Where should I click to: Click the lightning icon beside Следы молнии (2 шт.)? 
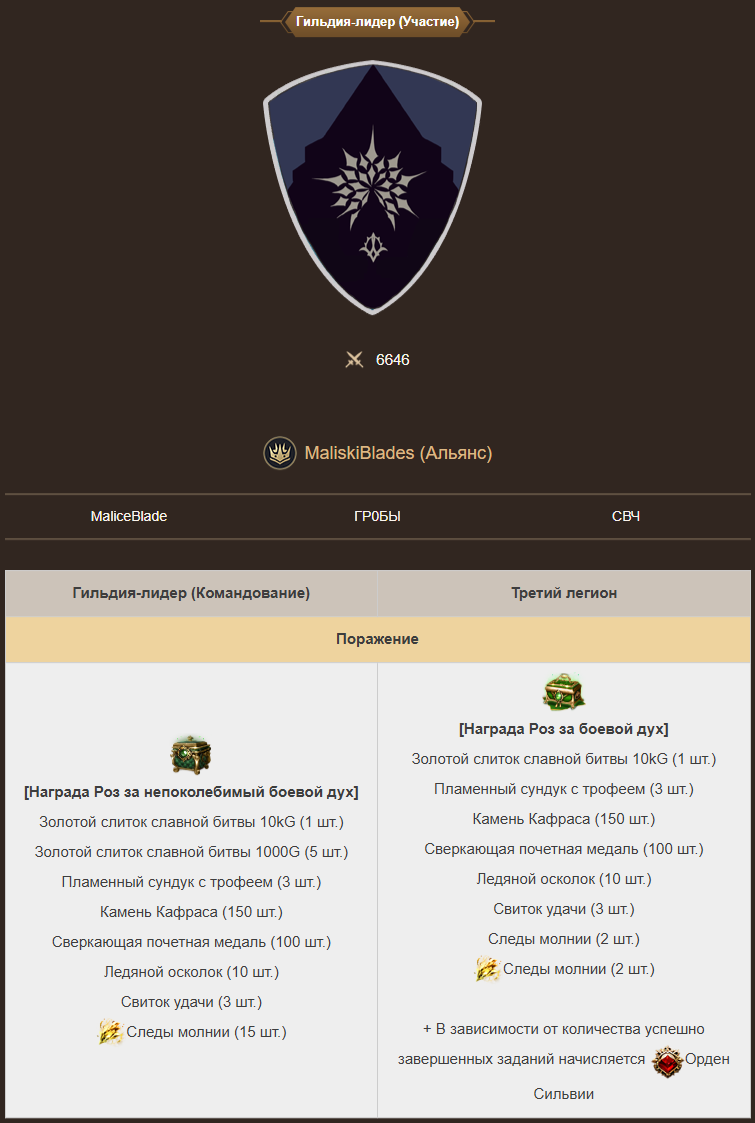487,969
